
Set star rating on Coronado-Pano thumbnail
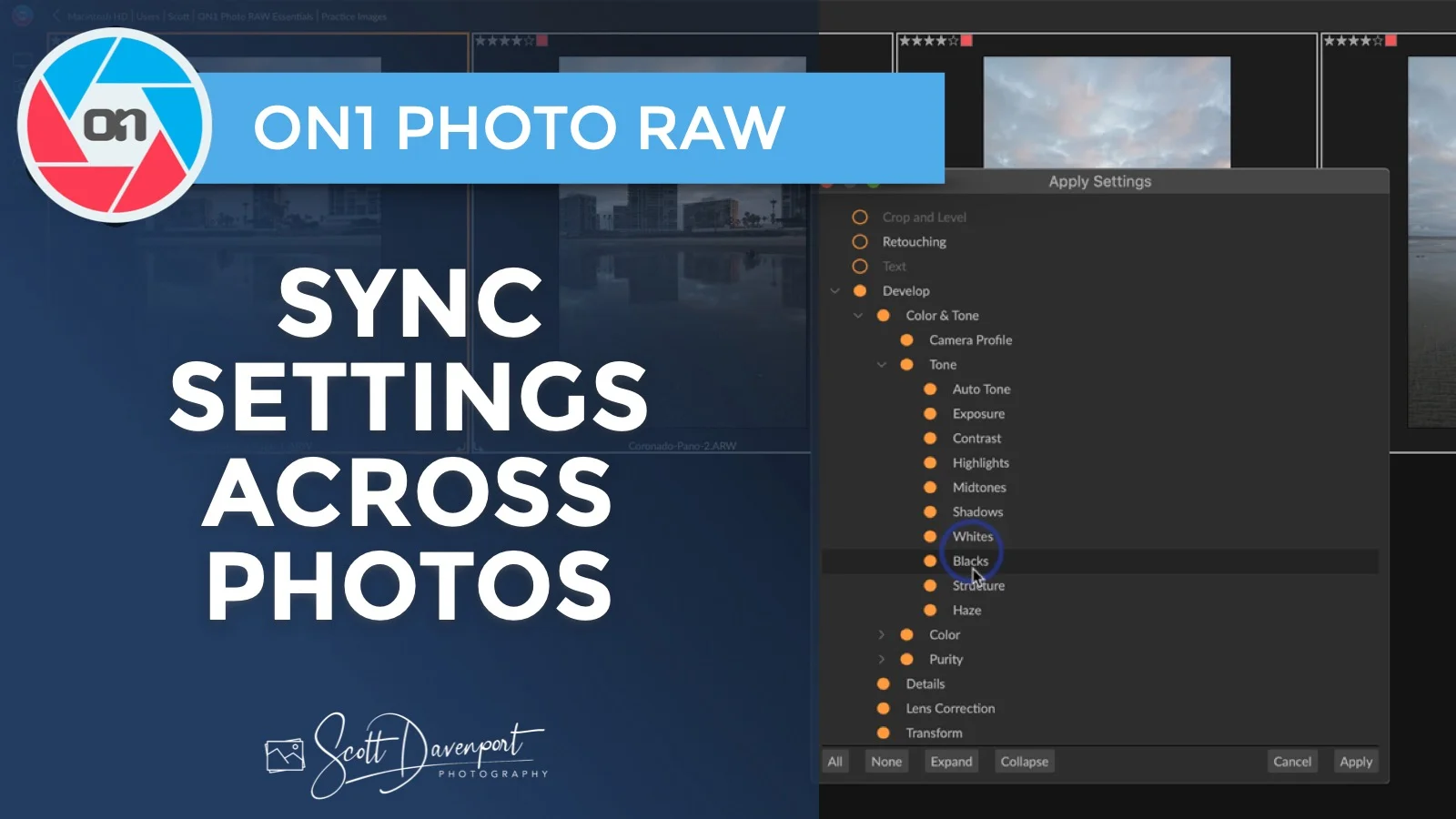tap(504, 41)
